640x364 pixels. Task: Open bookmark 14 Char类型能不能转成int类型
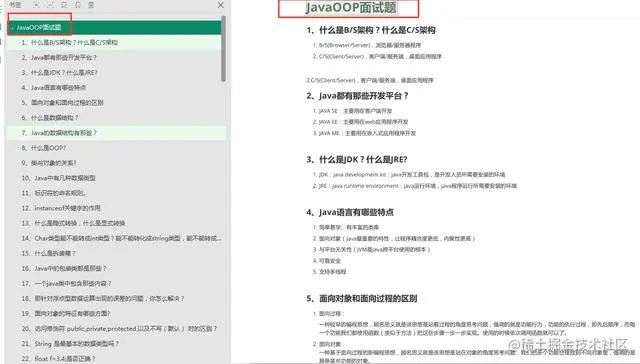click(x=121, y=238)
